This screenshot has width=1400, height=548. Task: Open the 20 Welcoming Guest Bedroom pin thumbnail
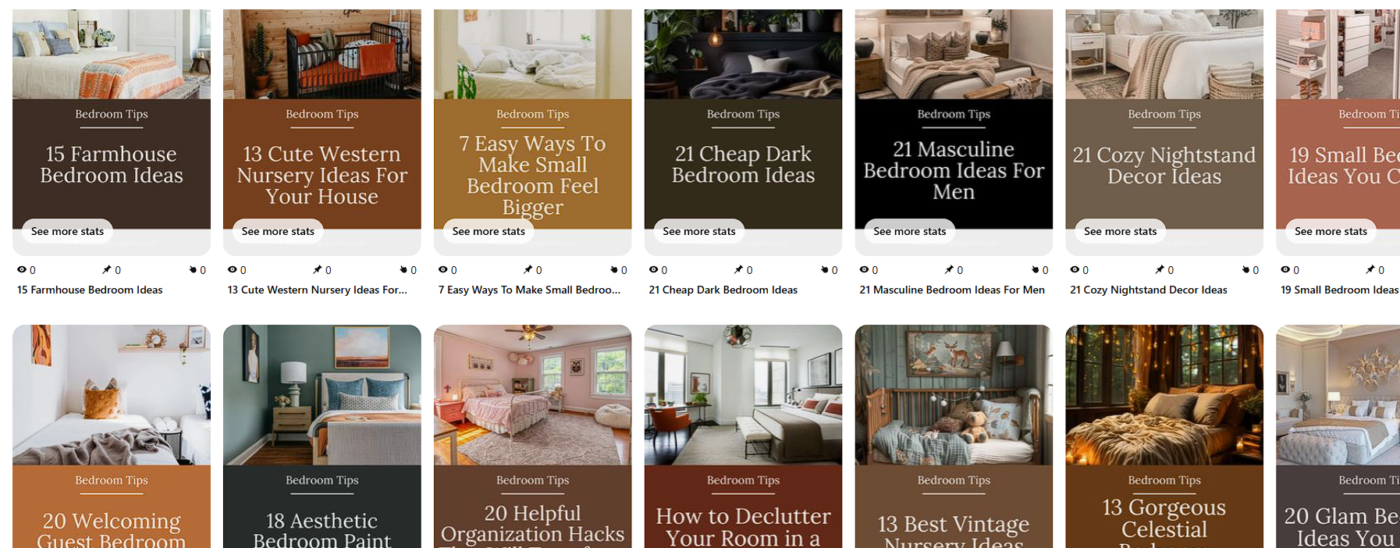[x=111, y=436]
